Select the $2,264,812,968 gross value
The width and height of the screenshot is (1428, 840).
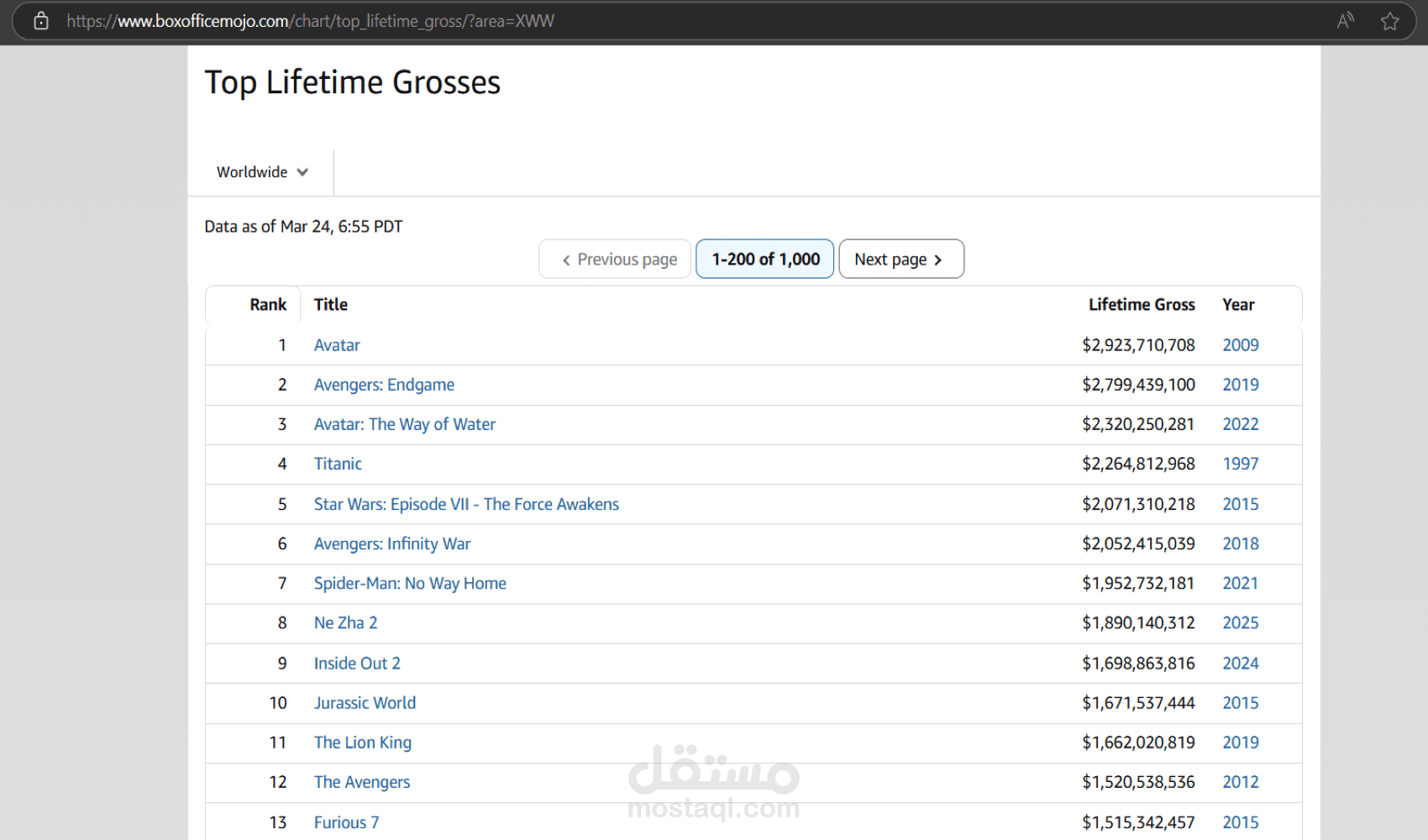pyautogui.click(x=1138, y=464)
